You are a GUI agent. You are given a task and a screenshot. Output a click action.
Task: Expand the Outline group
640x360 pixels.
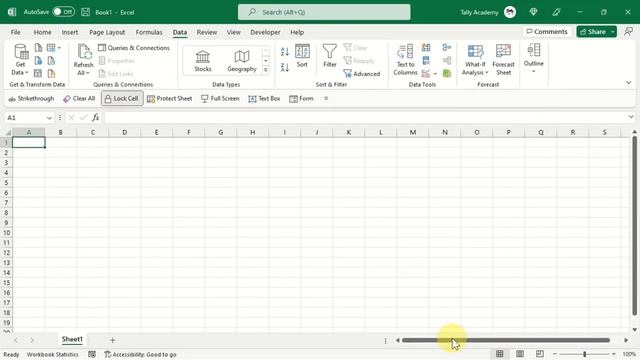pos(533,58)
